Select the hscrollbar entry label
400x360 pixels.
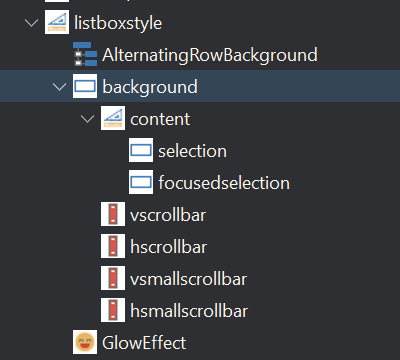169,247
